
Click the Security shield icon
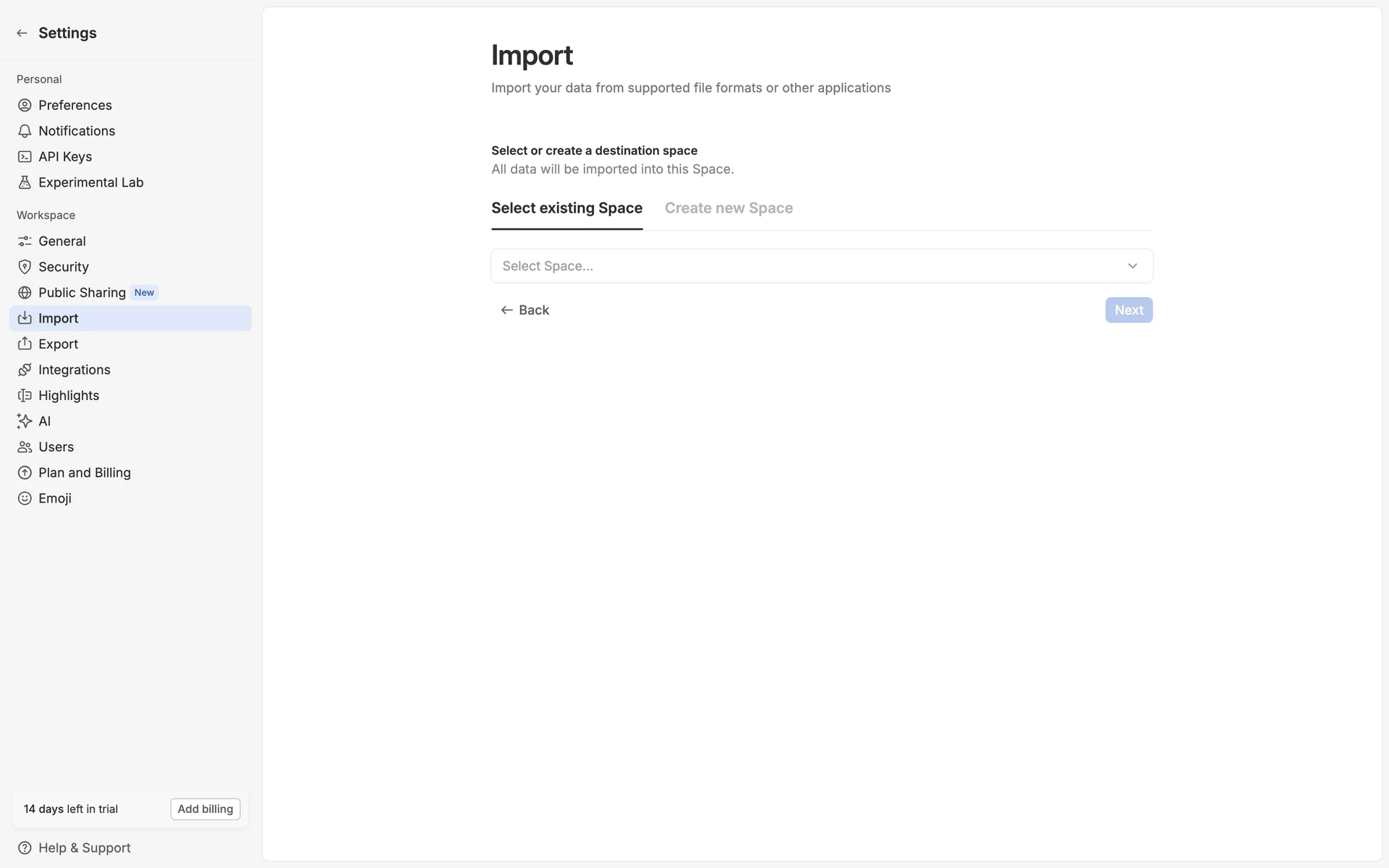[x=25, y=267]
